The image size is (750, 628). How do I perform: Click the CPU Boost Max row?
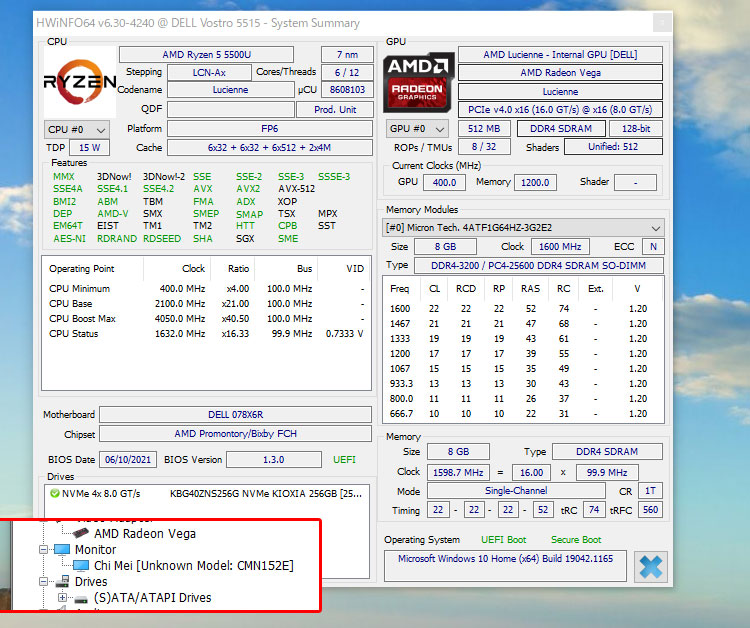pos(207,319)
